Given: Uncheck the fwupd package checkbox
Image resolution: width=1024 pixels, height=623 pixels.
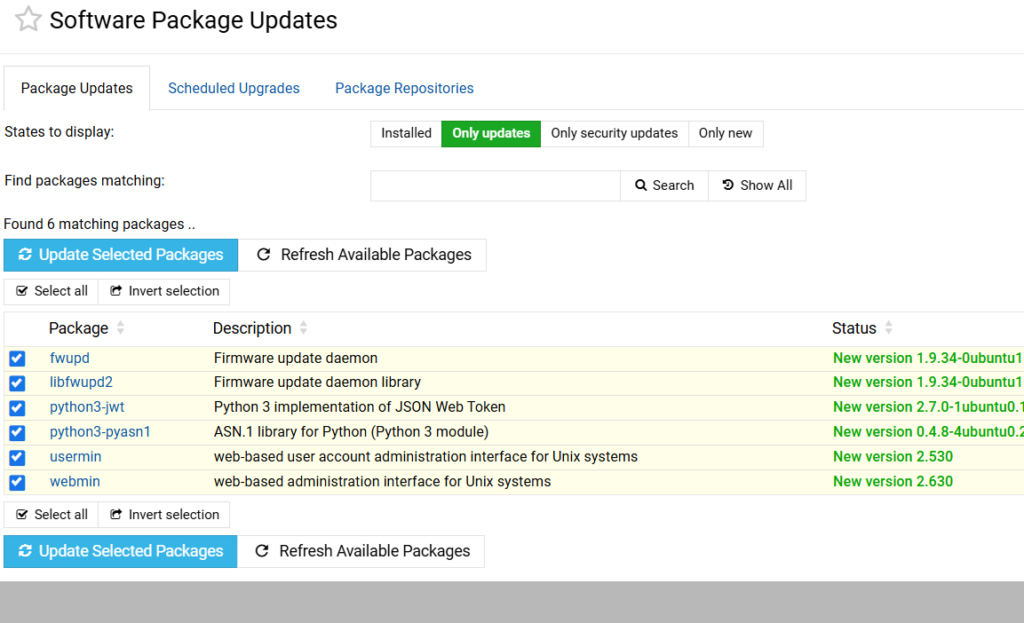Looking at the screenshot, I should click(x=17, y=358).
